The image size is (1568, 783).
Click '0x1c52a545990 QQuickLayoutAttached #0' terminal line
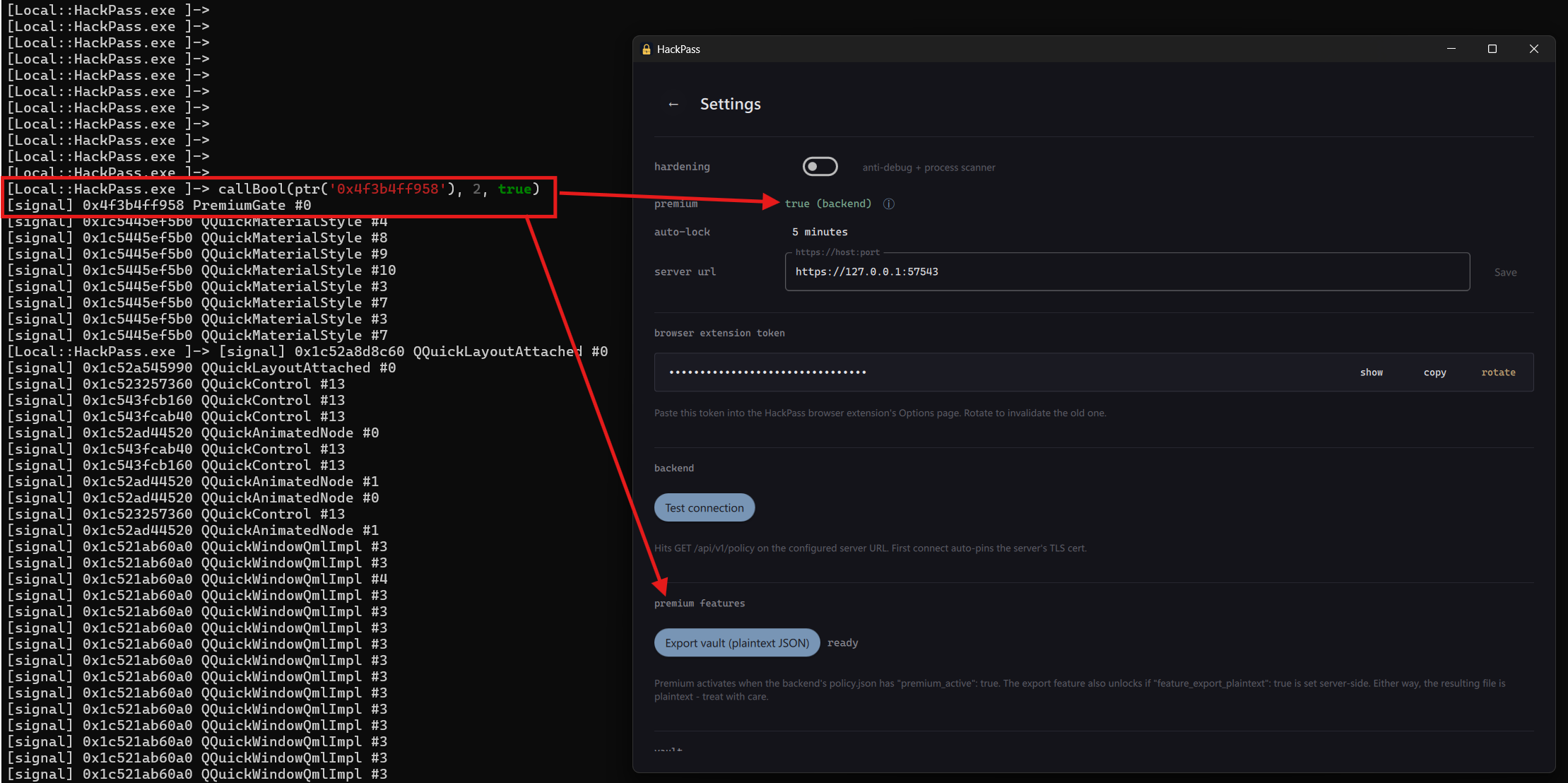point(201,368)
